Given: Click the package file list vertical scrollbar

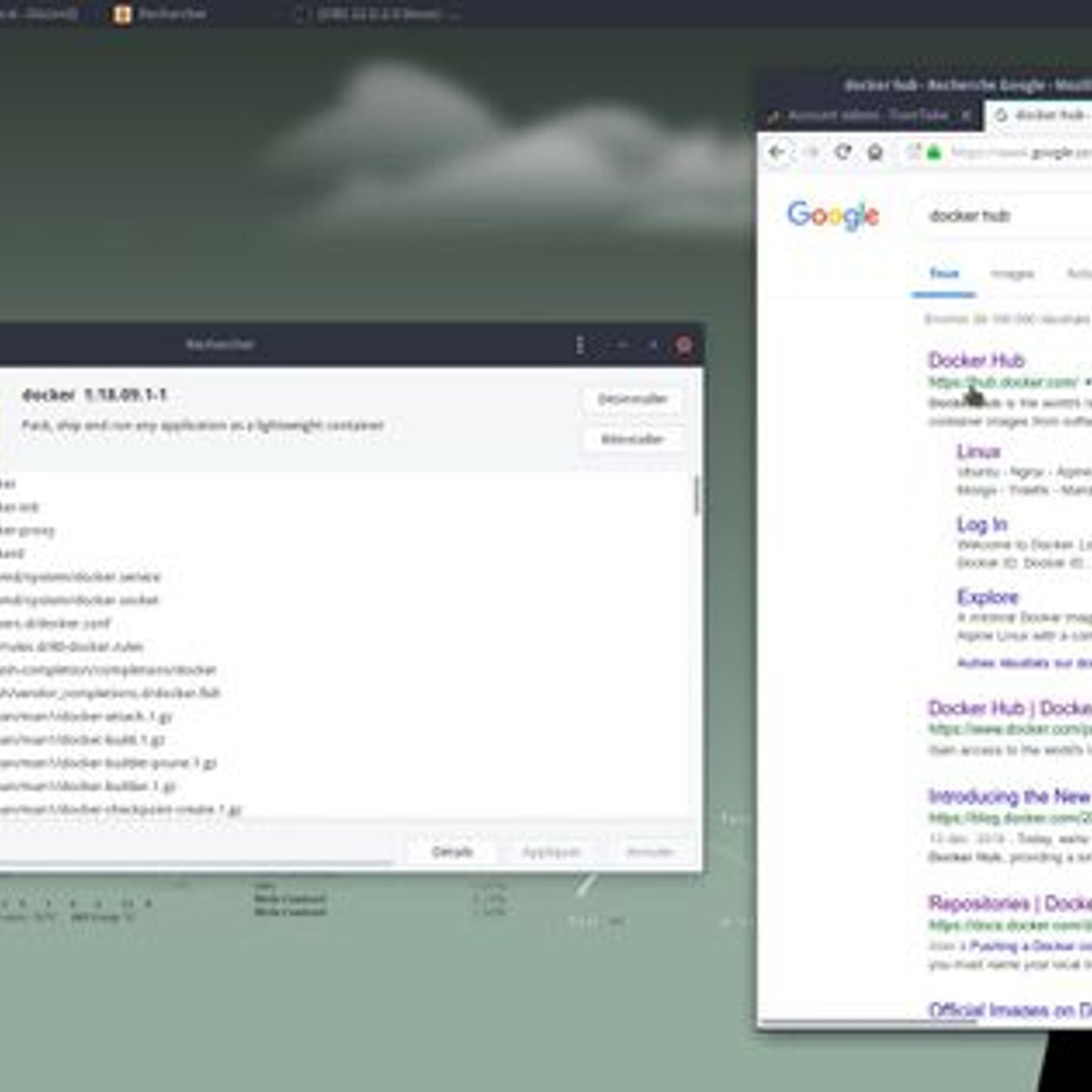Looking at the screenshot, I should pos(696,495).
